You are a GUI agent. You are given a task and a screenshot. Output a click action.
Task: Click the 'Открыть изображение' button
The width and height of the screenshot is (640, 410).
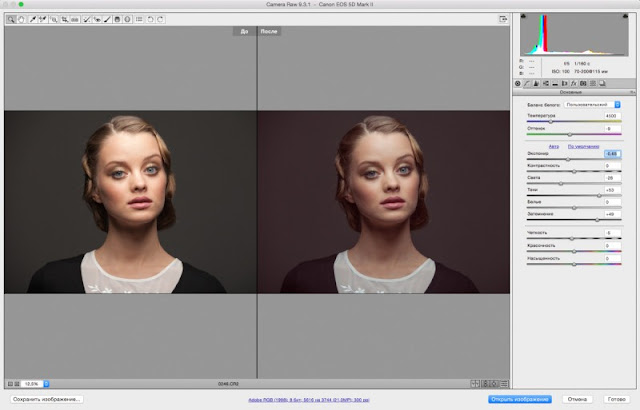(x=521, y=399)
